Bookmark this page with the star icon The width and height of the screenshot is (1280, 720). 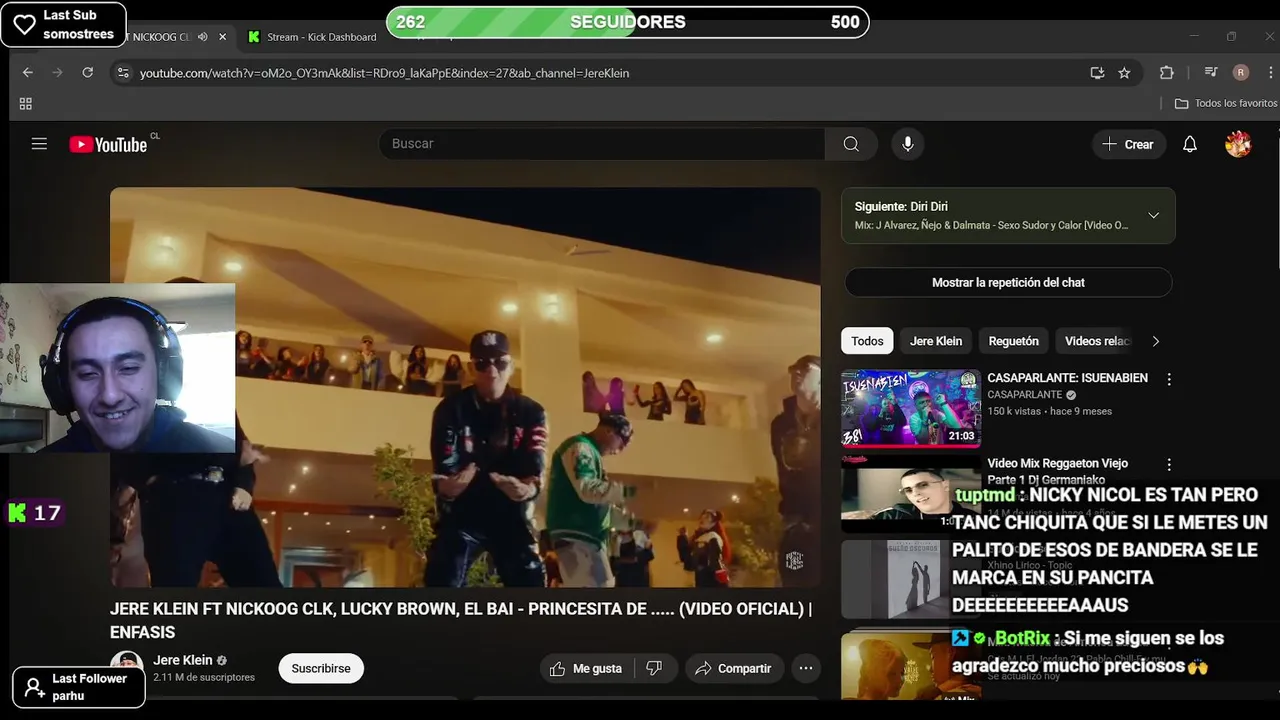pyautogui.click(x=1124, y=73)
